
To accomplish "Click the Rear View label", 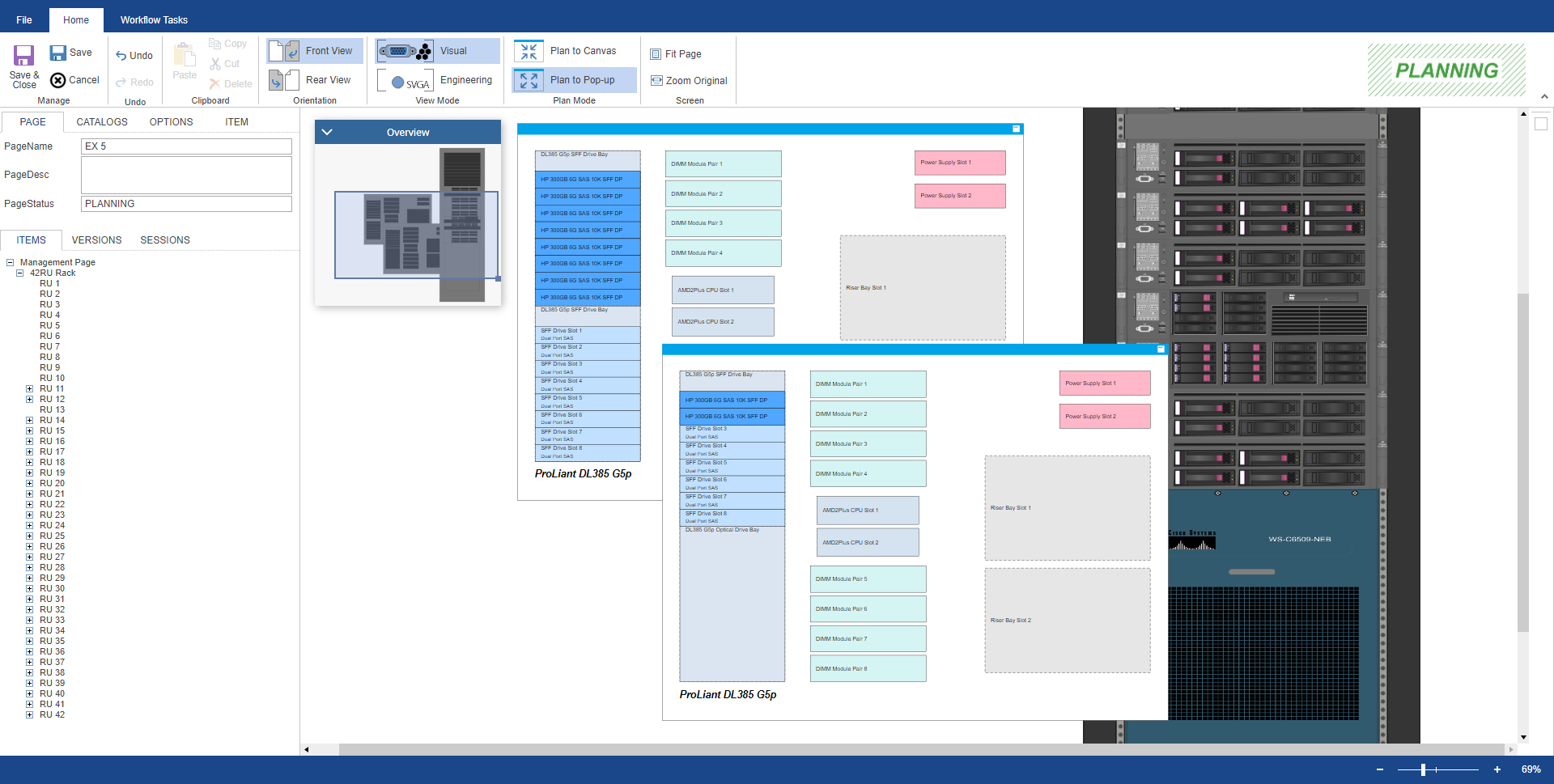I will coord(328,80).
